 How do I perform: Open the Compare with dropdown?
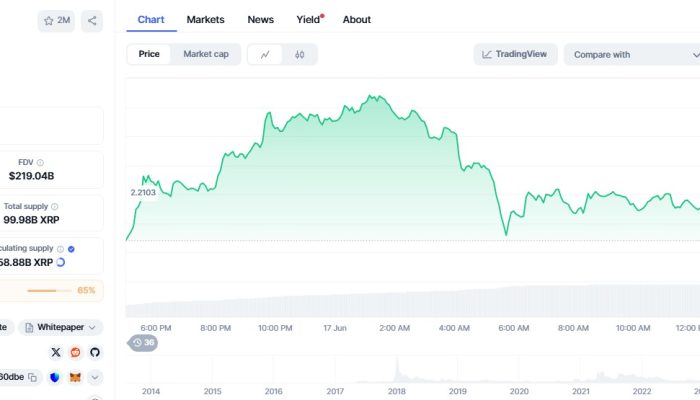tap(630, 54)
